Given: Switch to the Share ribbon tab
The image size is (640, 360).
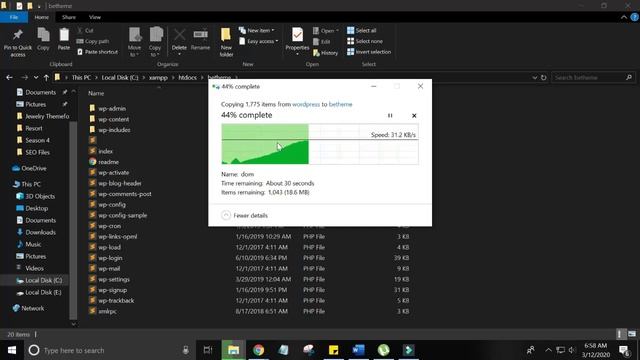Looking at the screenshot, I should point(69,17).
